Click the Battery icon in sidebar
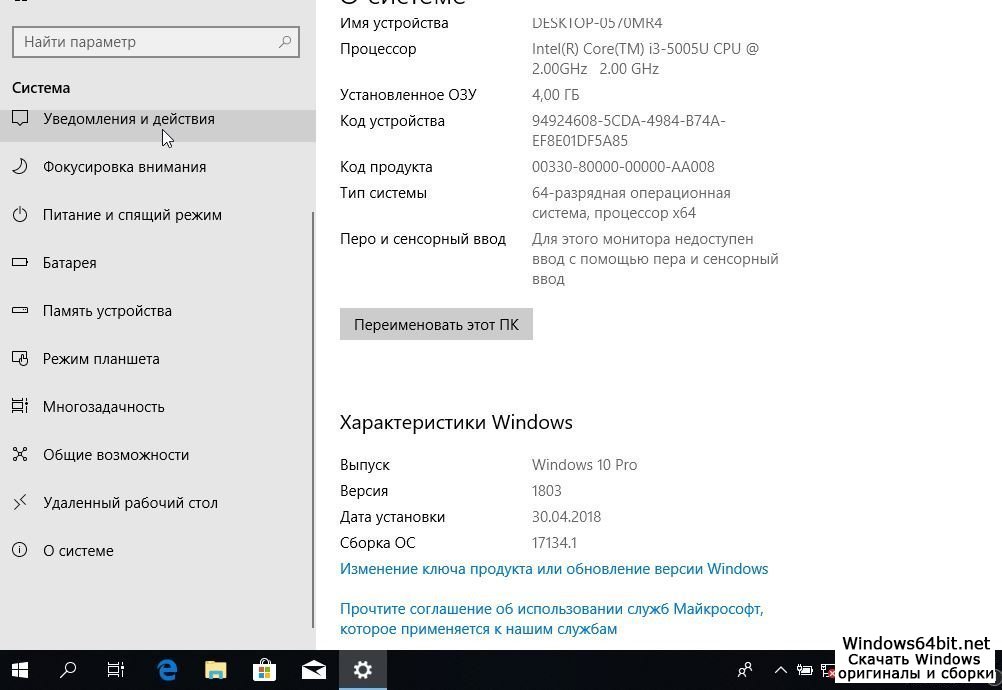The image size is (1002, 690). 19,263
